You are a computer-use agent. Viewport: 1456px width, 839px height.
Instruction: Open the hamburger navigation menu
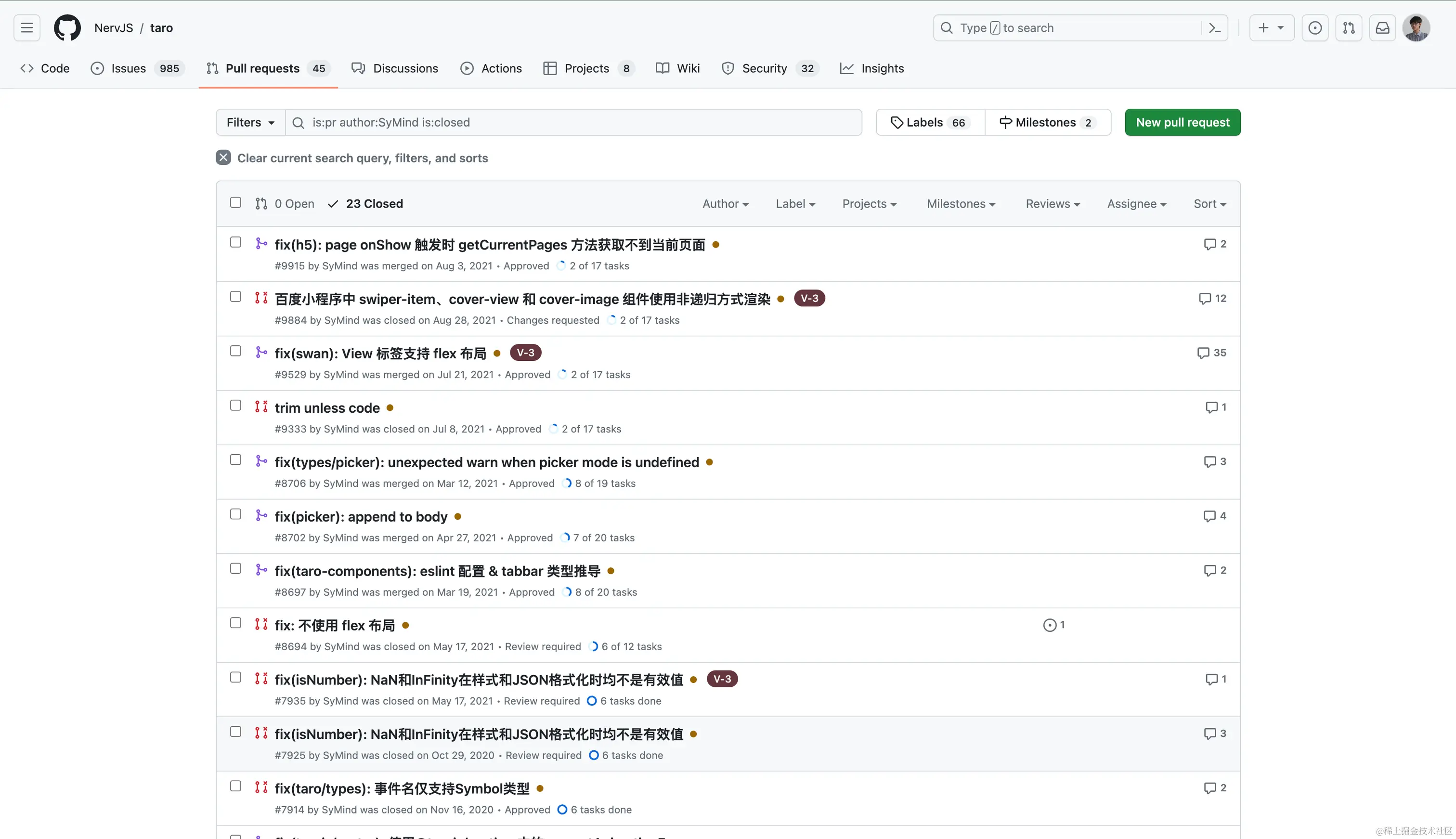(26, 27)
